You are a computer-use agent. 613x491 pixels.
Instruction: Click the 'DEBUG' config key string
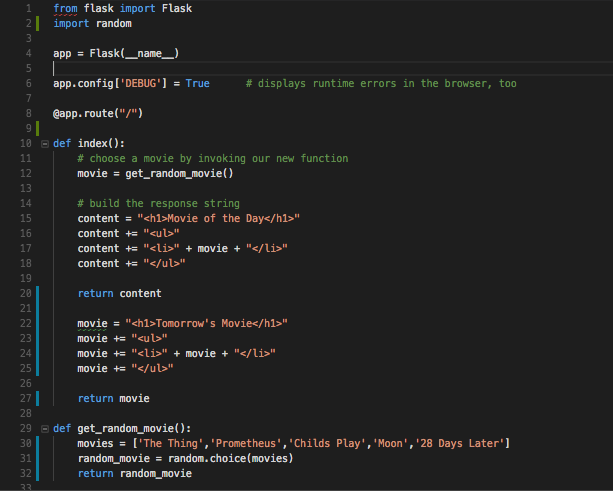click(x=140, y=83)
